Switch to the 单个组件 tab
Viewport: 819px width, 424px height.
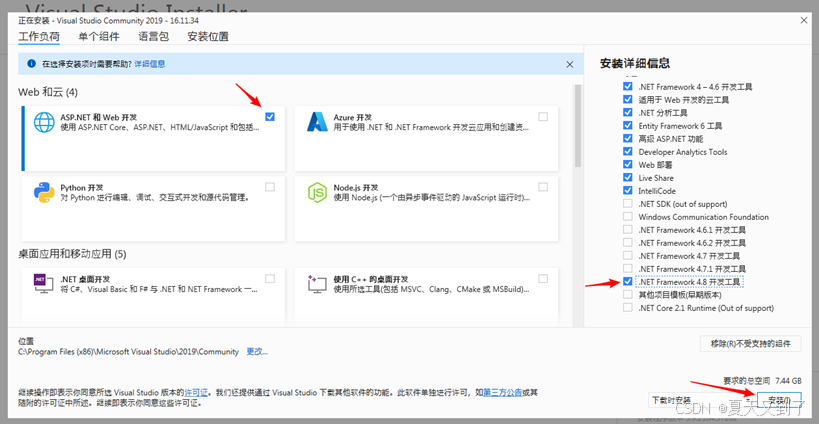coord(99,37)
